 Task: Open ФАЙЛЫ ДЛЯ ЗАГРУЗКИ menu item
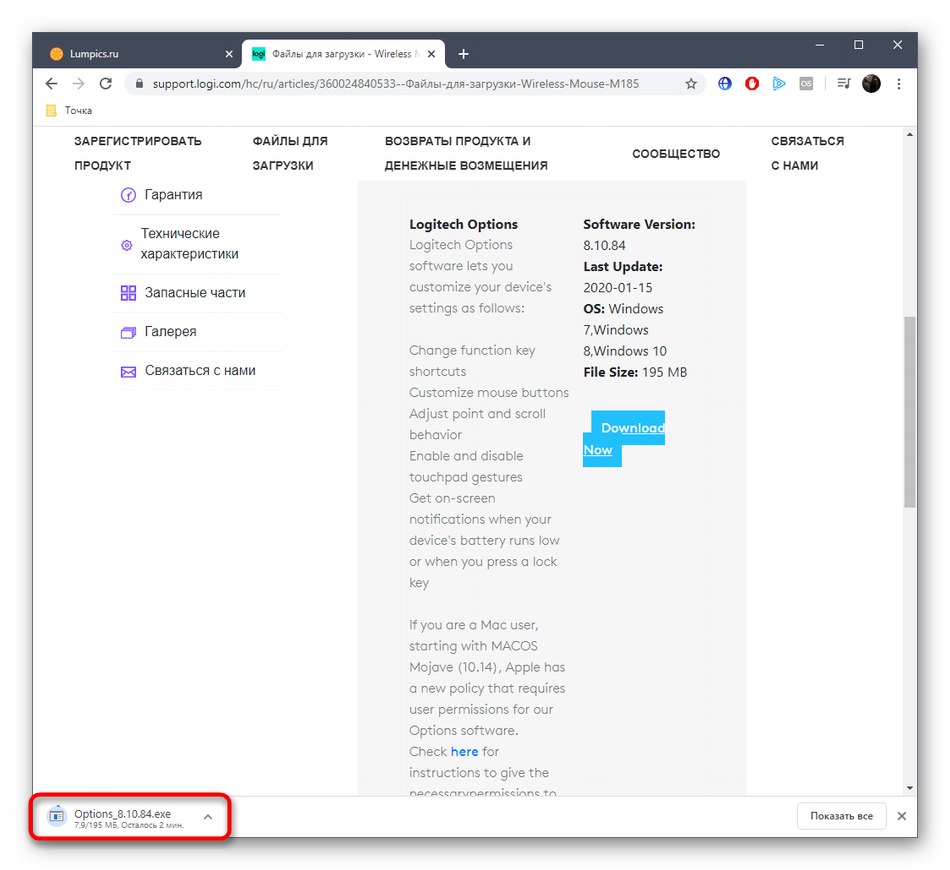[x=290, y=153]
